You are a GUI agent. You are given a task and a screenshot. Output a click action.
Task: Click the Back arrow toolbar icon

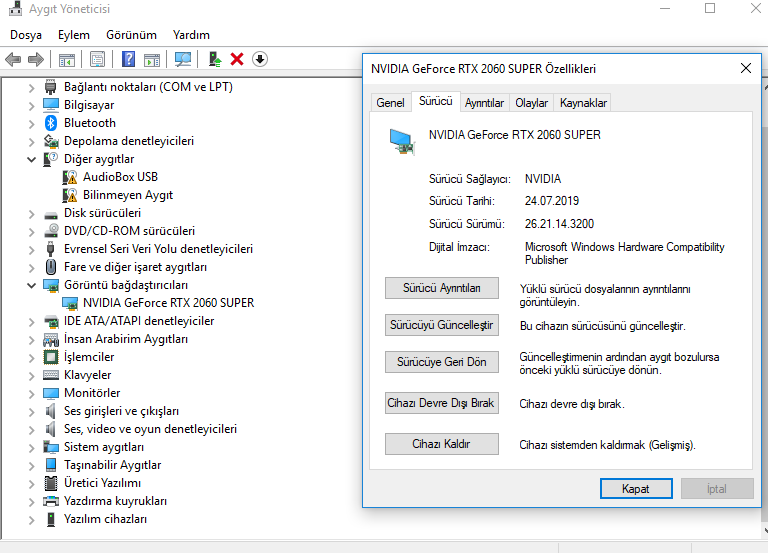(x=13, y=60)
